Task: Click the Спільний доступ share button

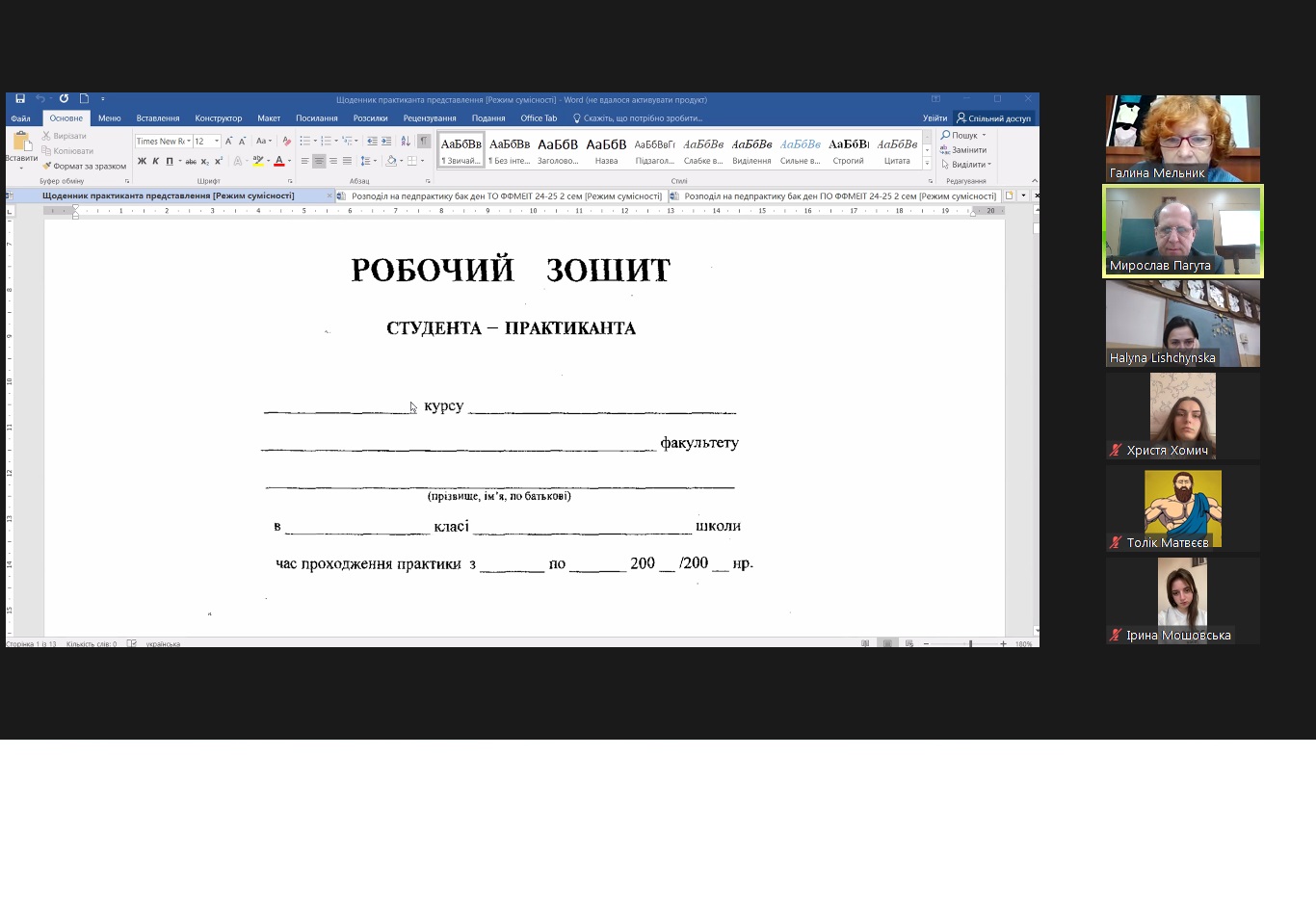Action: (993, 118)
